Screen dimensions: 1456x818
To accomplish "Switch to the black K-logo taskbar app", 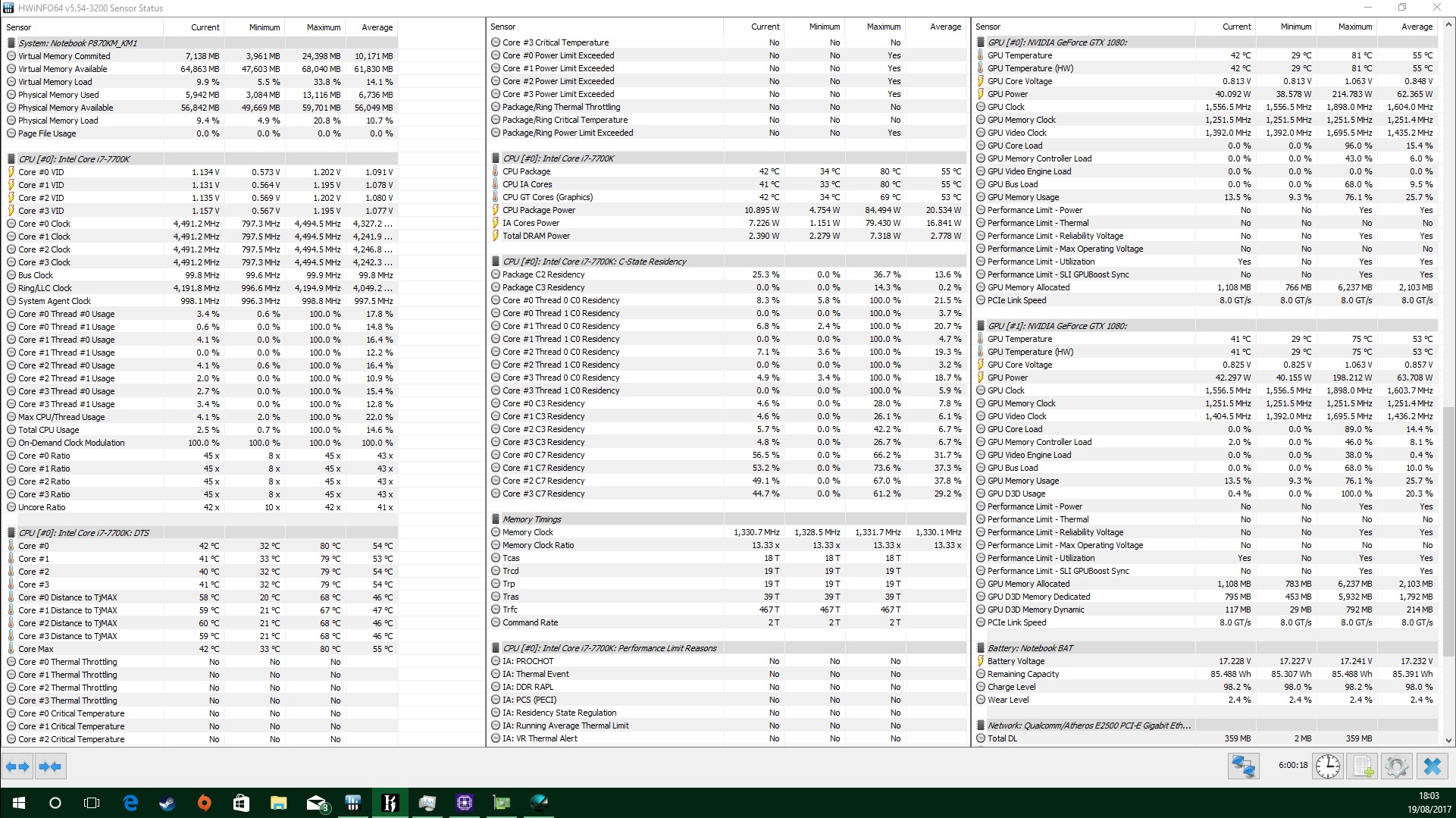I will point(390,803).
